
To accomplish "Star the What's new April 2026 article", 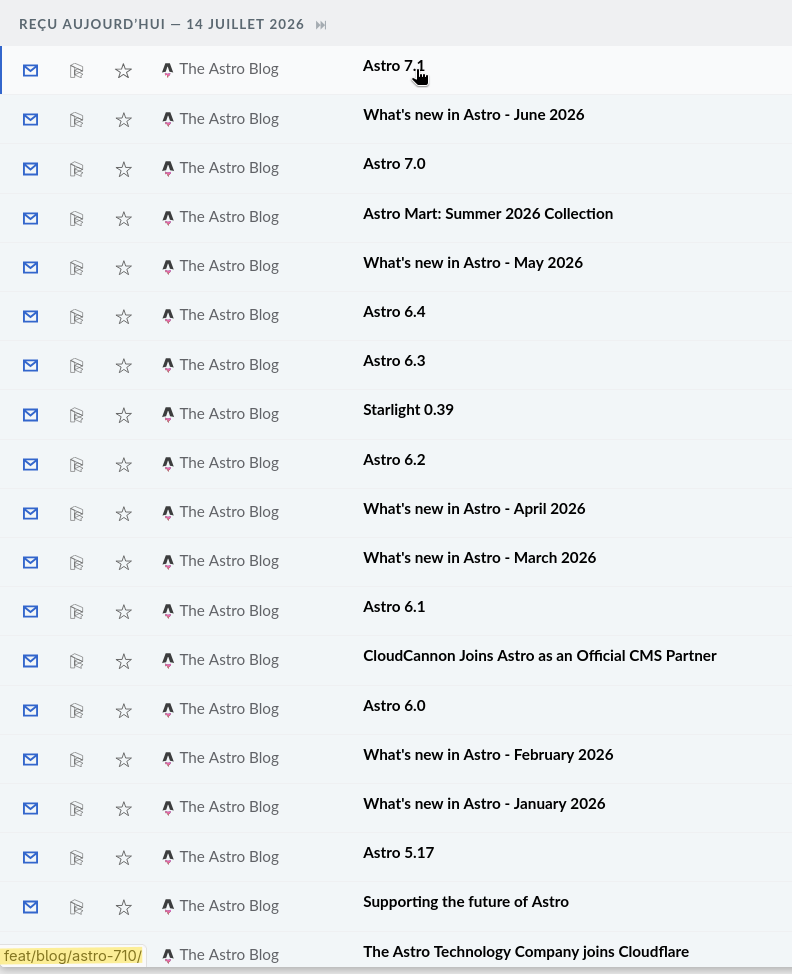I will point(124,513).
